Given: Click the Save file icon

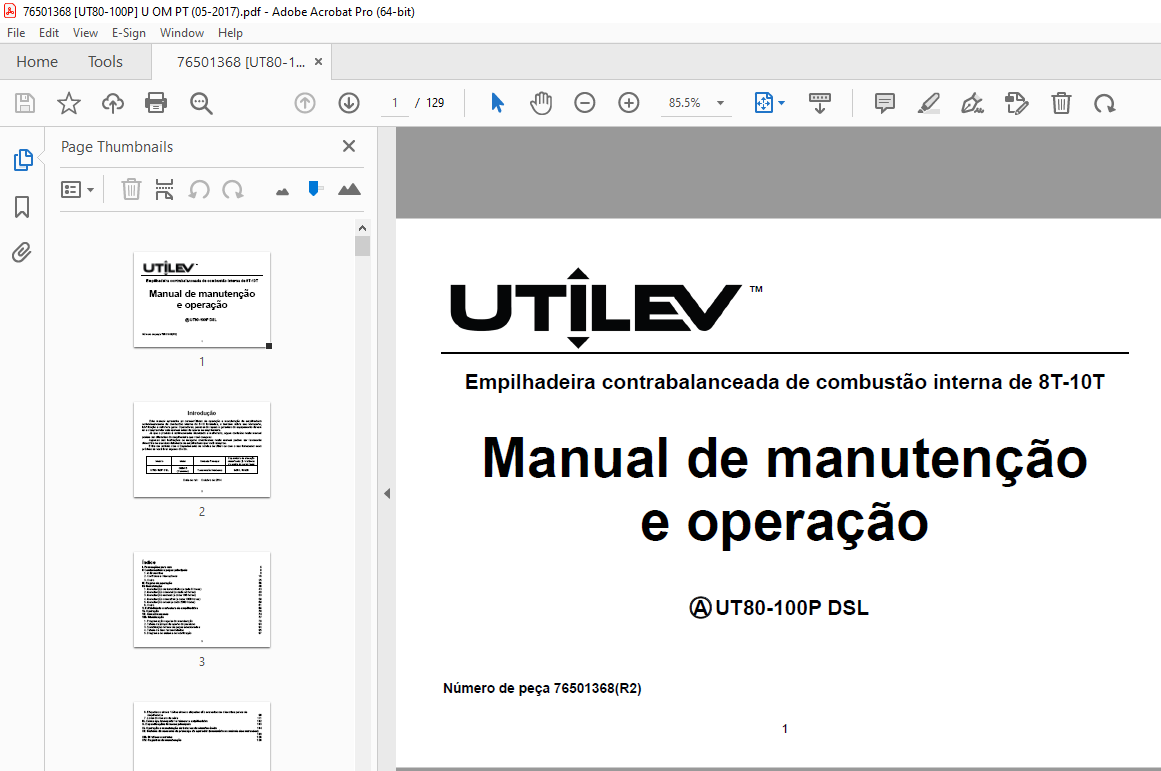Looking at the screenshot, I should pos(25,103).
